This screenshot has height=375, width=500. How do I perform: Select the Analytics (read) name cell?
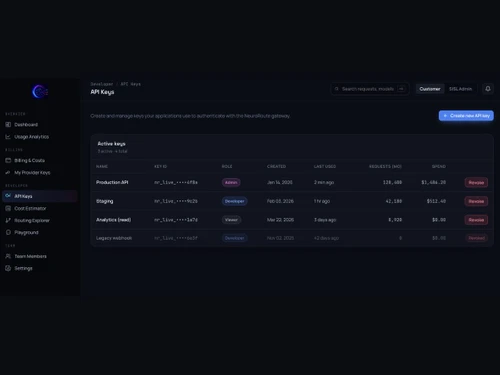113,220
